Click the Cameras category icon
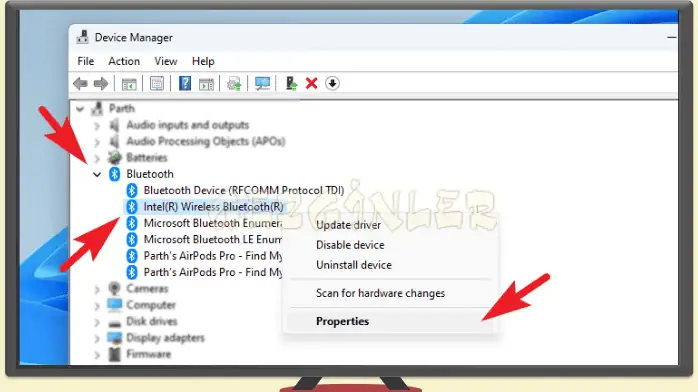 tap(114, 288)
